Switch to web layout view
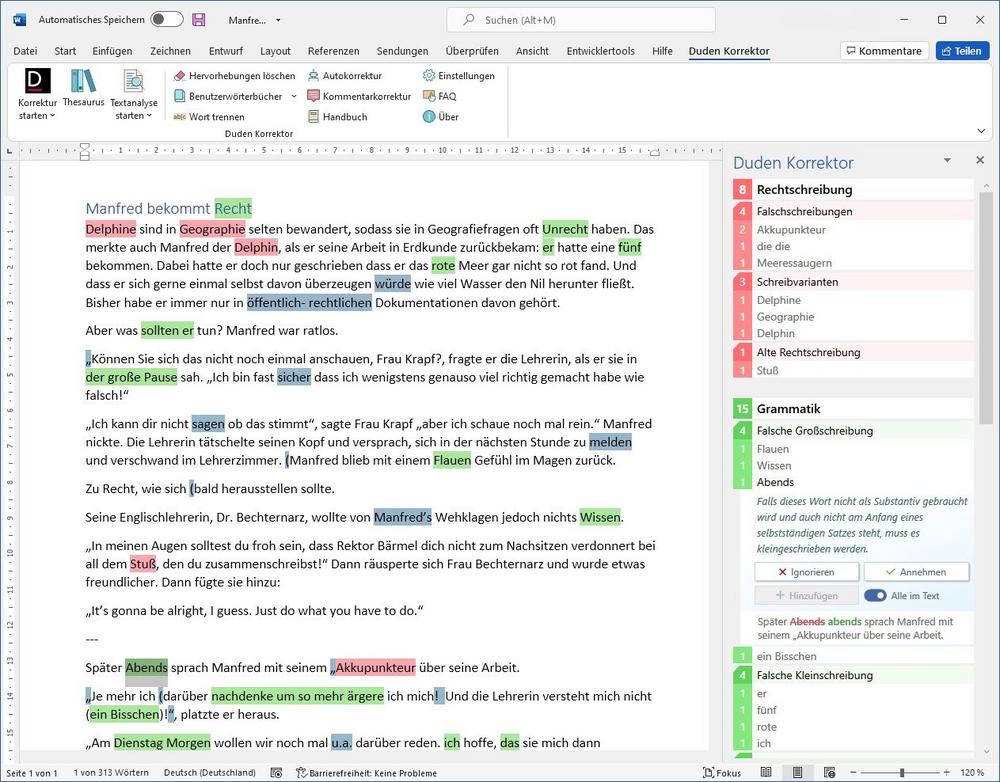The height and width of the screenshot is (782, 1000). click(x=829, y=773)
